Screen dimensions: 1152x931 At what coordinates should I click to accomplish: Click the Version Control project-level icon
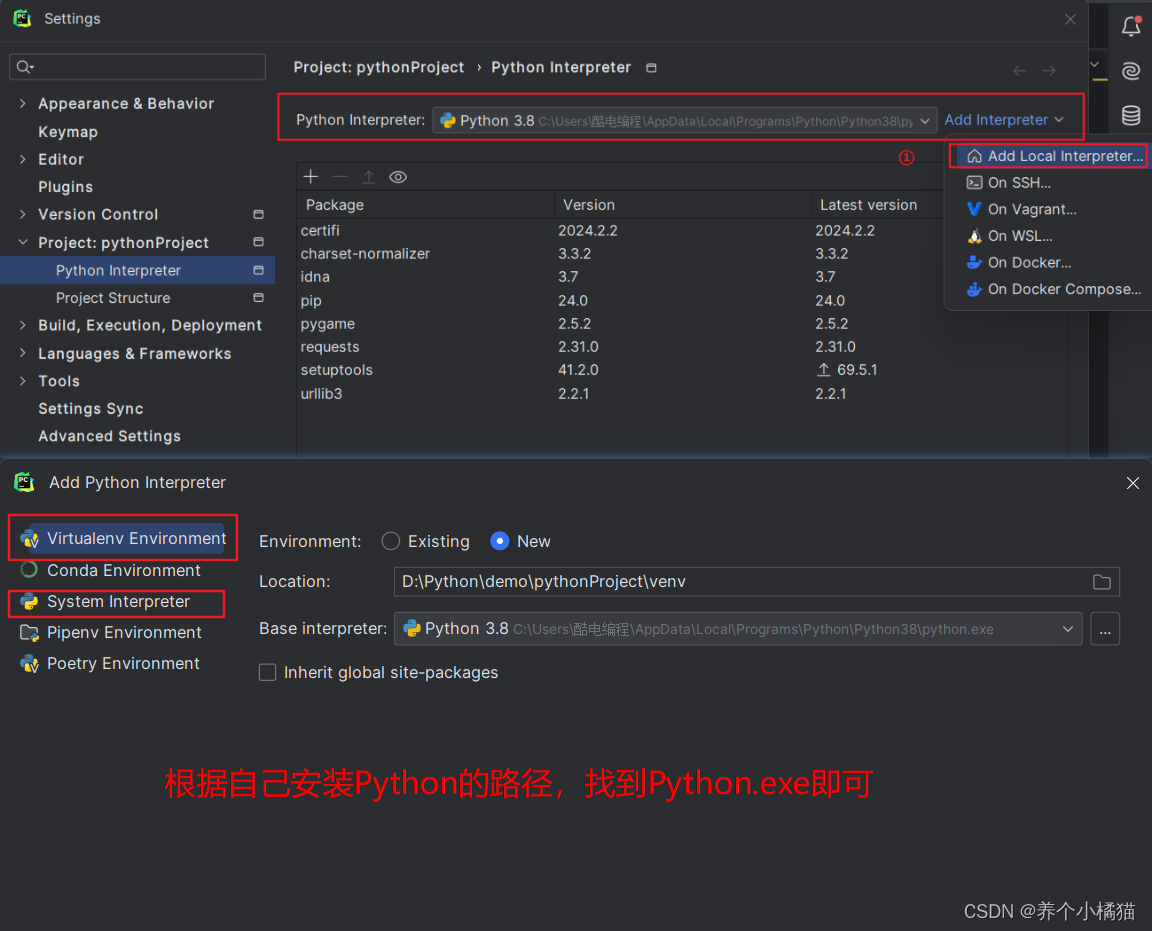click(x=259, y=214)
